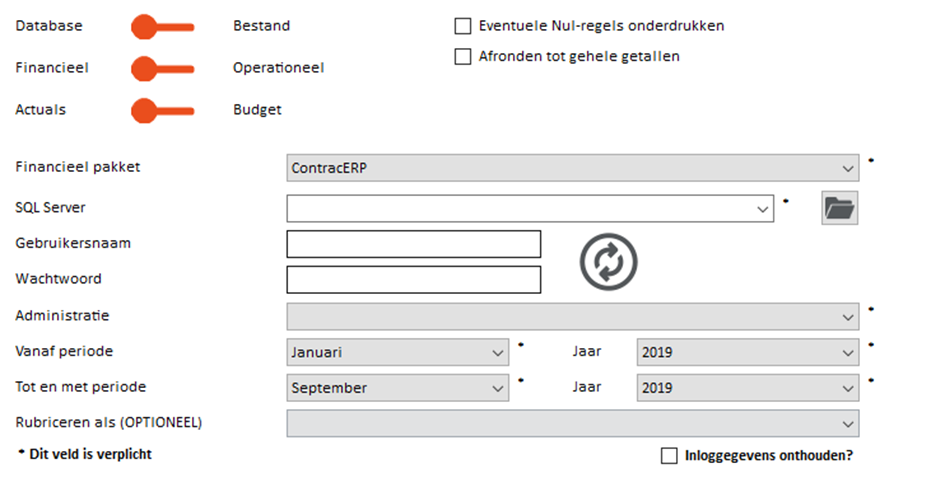
Task: Check Eventuele Nul-regels onderdrukken
Action: point(463,26)
